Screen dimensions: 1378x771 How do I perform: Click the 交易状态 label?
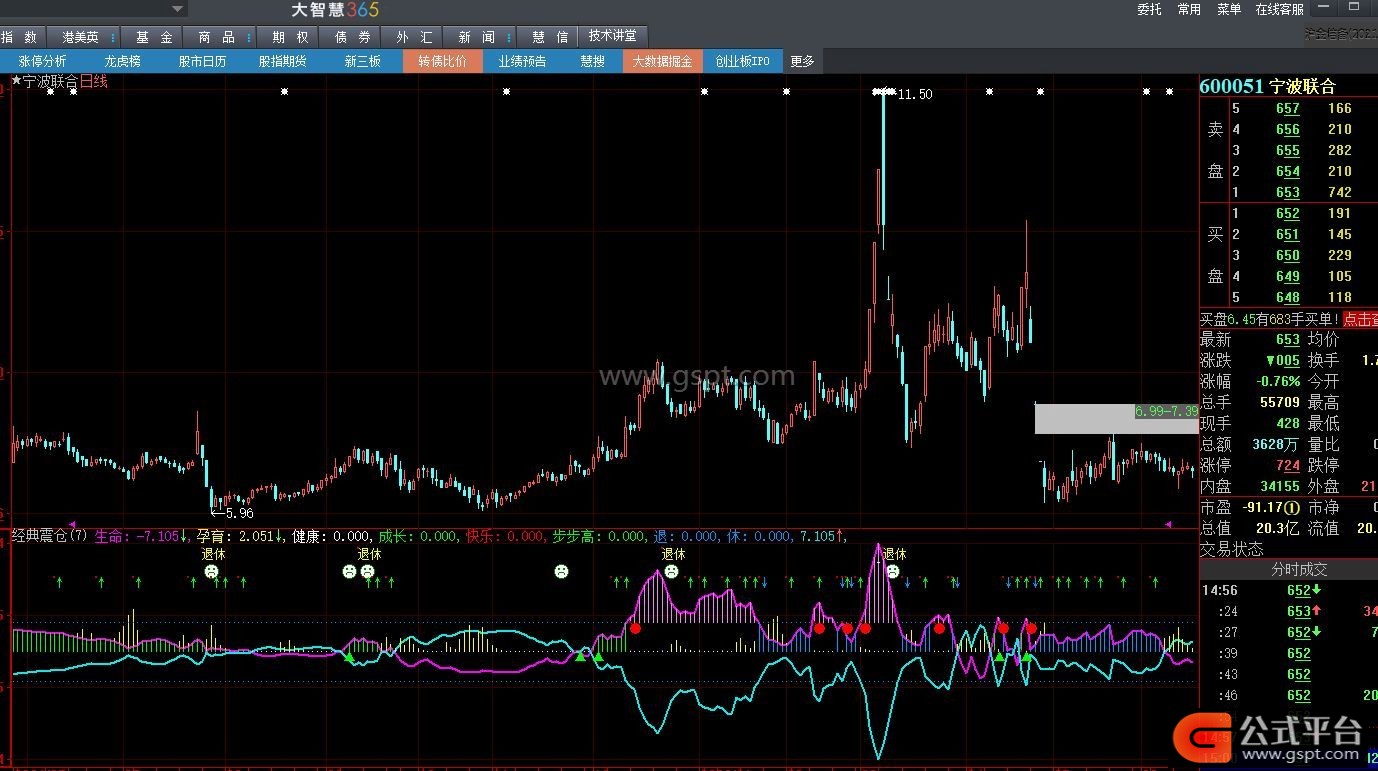click(1232, 550)
